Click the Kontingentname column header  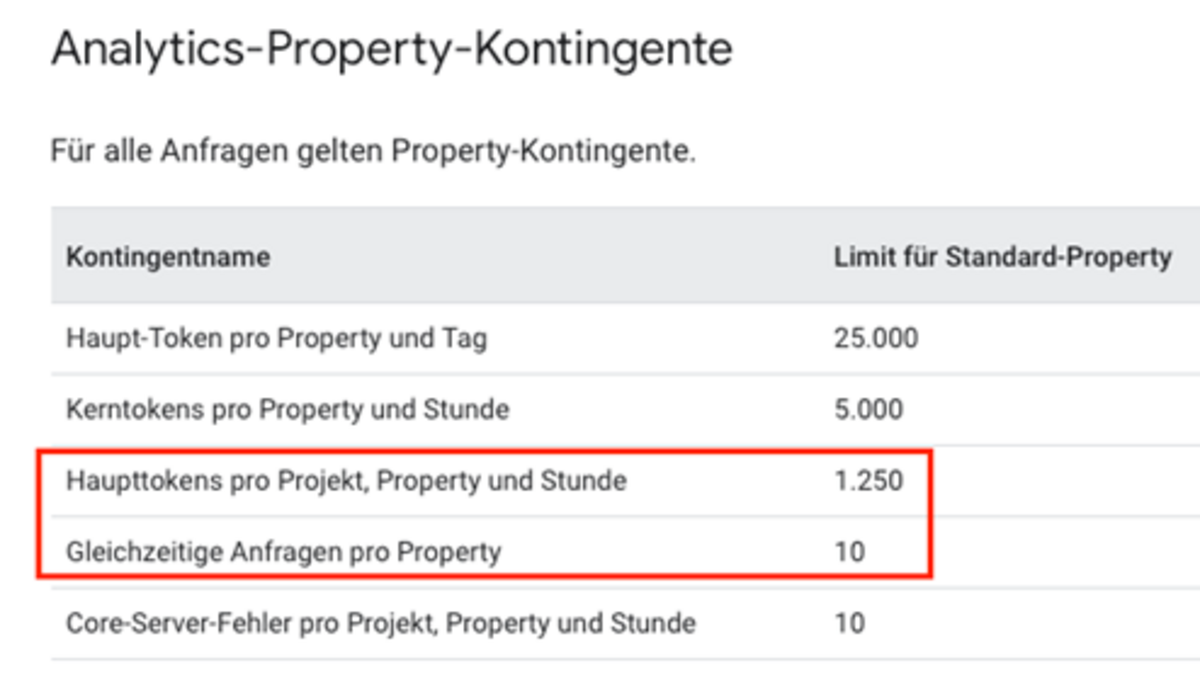coord(168,257)
